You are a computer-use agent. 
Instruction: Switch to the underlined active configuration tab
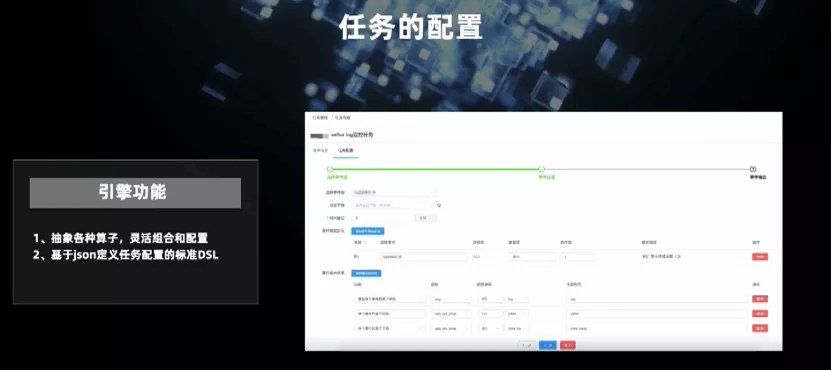(x=345, y=151)
